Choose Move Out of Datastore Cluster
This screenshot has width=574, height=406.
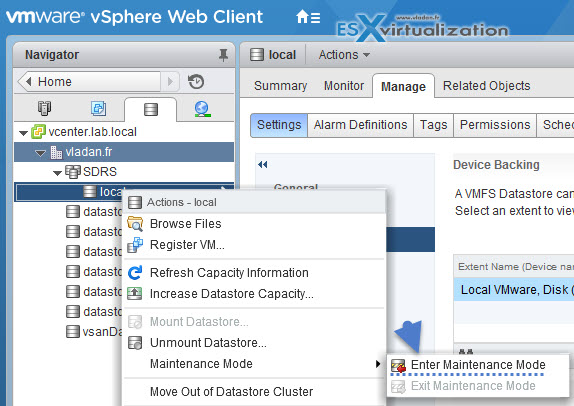[255, 392]
